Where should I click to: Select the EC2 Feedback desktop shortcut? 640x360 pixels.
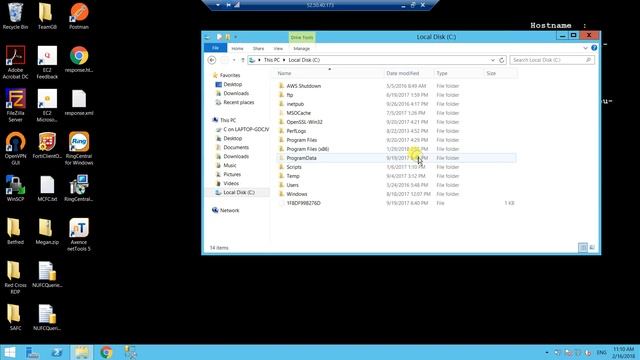47,62
